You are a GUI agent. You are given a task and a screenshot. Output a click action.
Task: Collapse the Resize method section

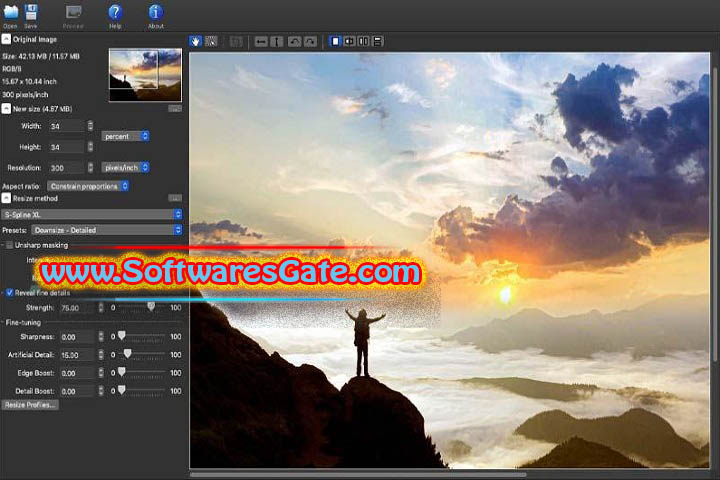[x=6, y=198]
